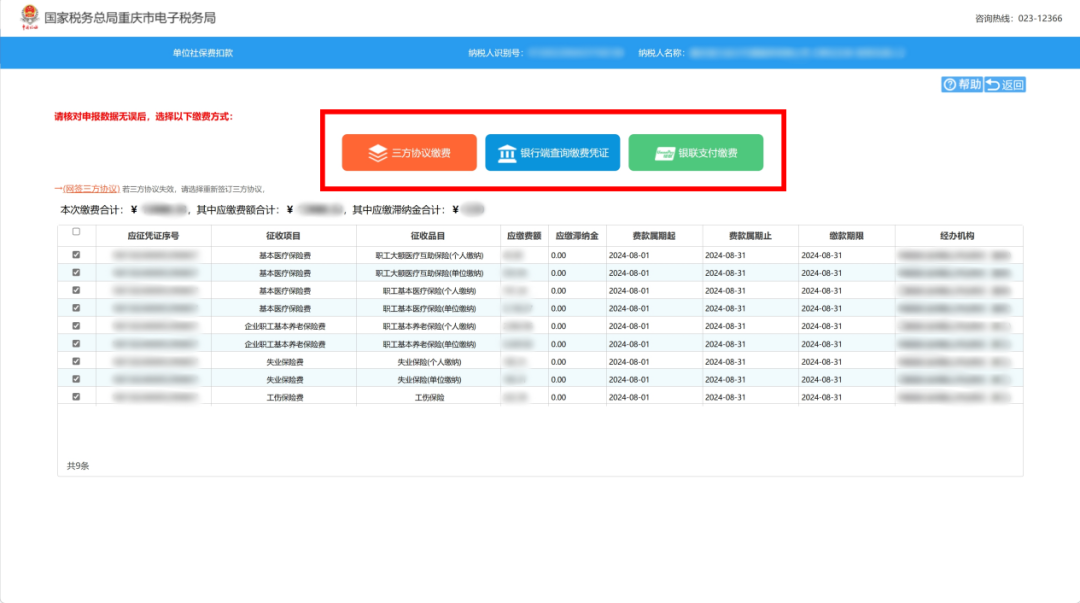Toggle the select-all checkbox in table header
The height and width of the screenshot is (603, 1080).
pyautogui.click(x=77, y=232)
